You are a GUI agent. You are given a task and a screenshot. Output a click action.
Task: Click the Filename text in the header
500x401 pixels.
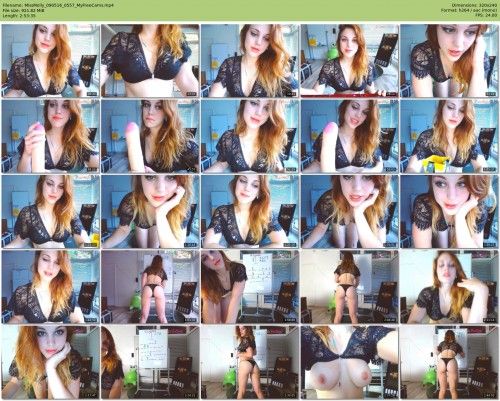pyautogui.click(x=58, y=6)
